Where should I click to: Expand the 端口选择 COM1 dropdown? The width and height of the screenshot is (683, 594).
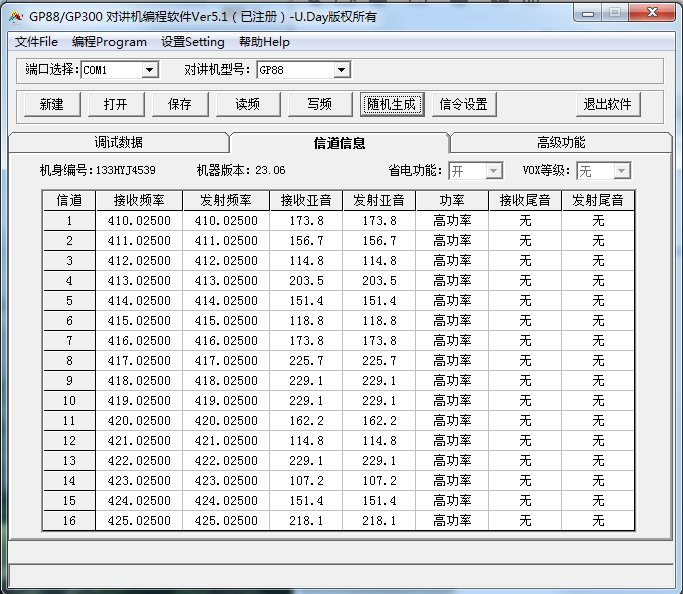pos(149,70)
